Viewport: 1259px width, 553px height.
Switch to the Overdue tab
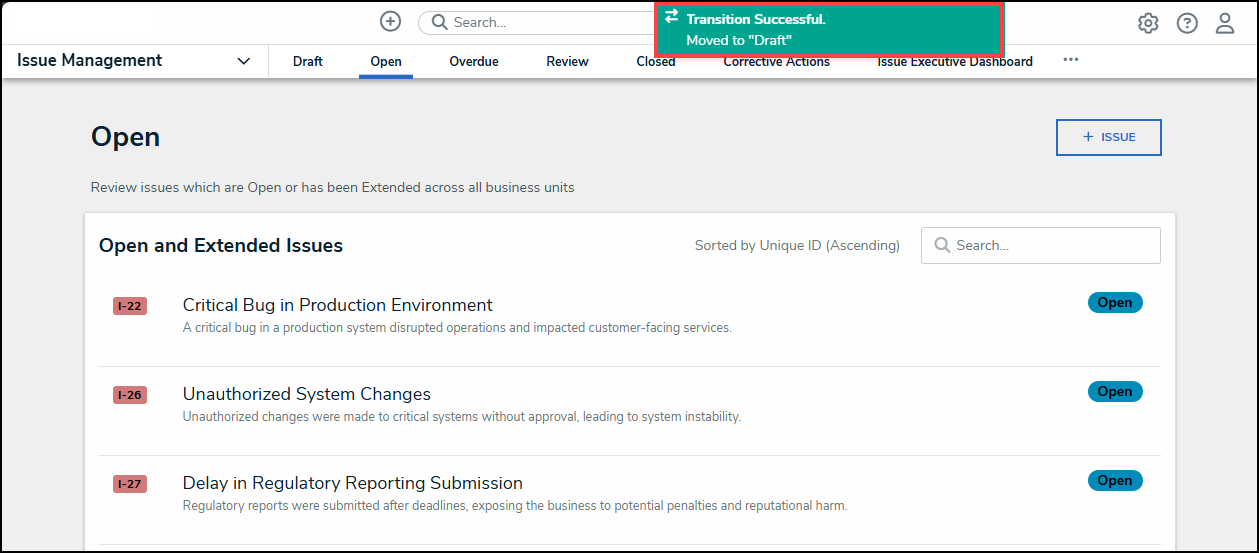(x=474, y=61)
